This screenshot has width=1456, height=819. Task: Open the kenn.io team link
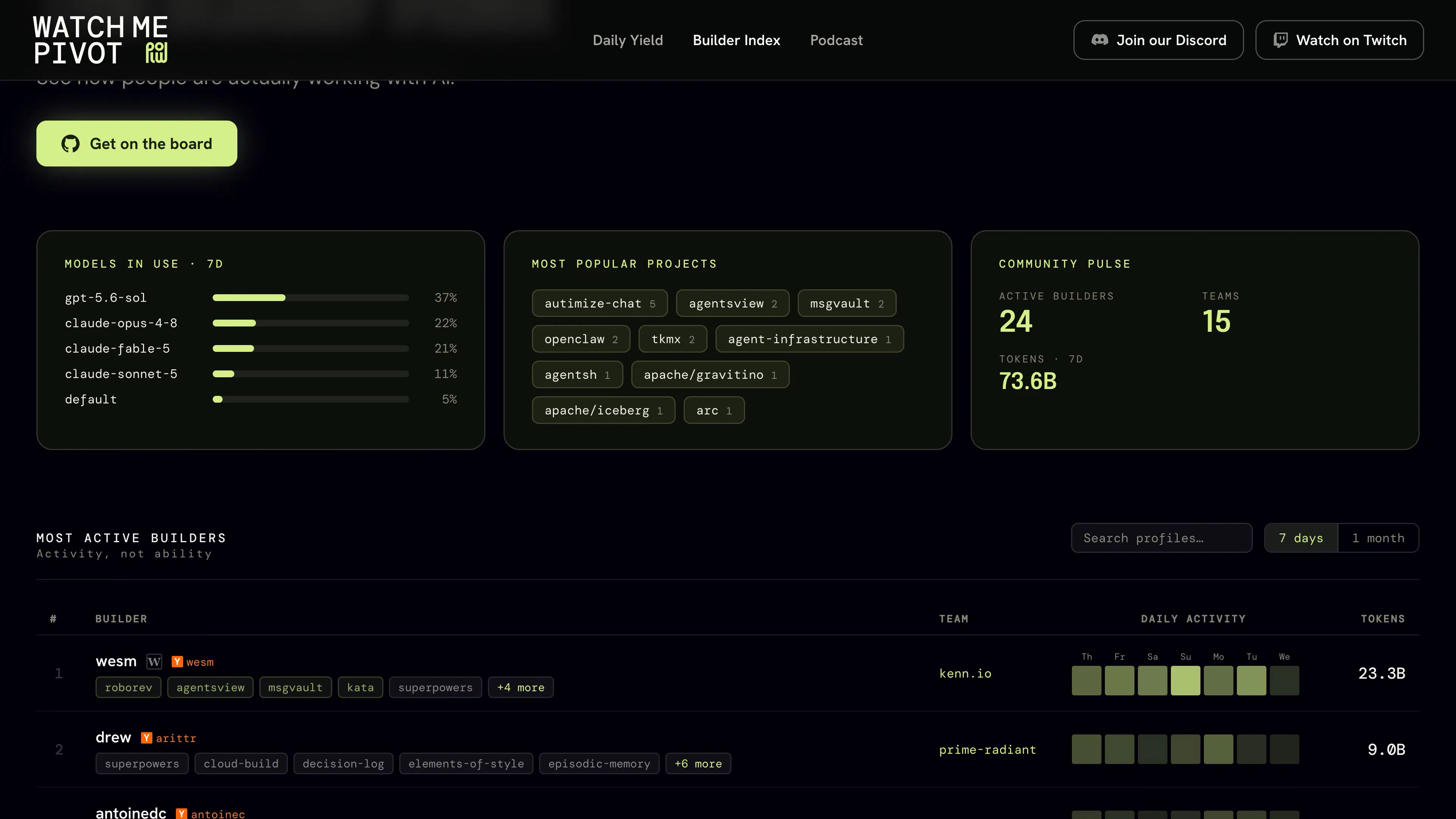pyautogui.click(x=965, y=673)
